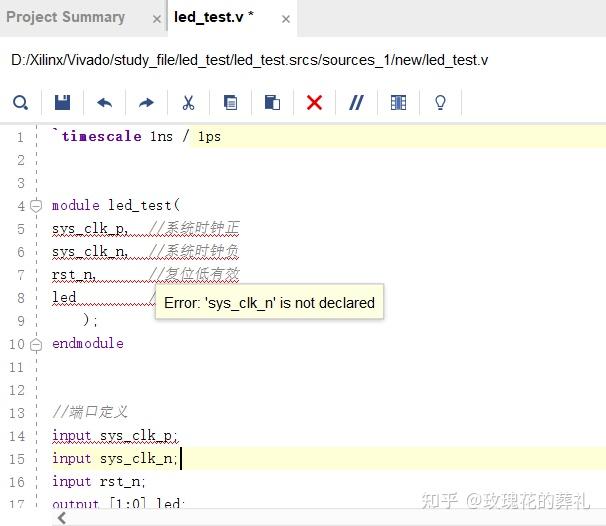This screenshot has height=526, width=606.
Task: Cut selection with scissors icon
Action: click(188, 103)
